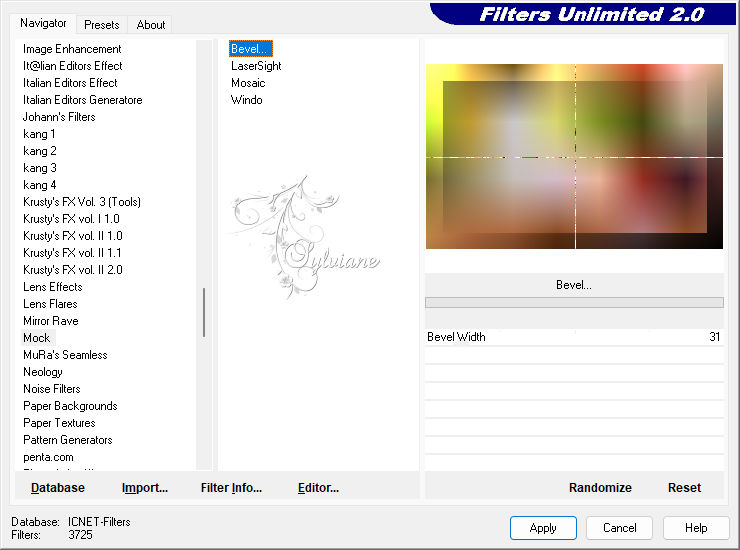Select Krusty's FX Vol. 3 (Tools)

point(82,202)
